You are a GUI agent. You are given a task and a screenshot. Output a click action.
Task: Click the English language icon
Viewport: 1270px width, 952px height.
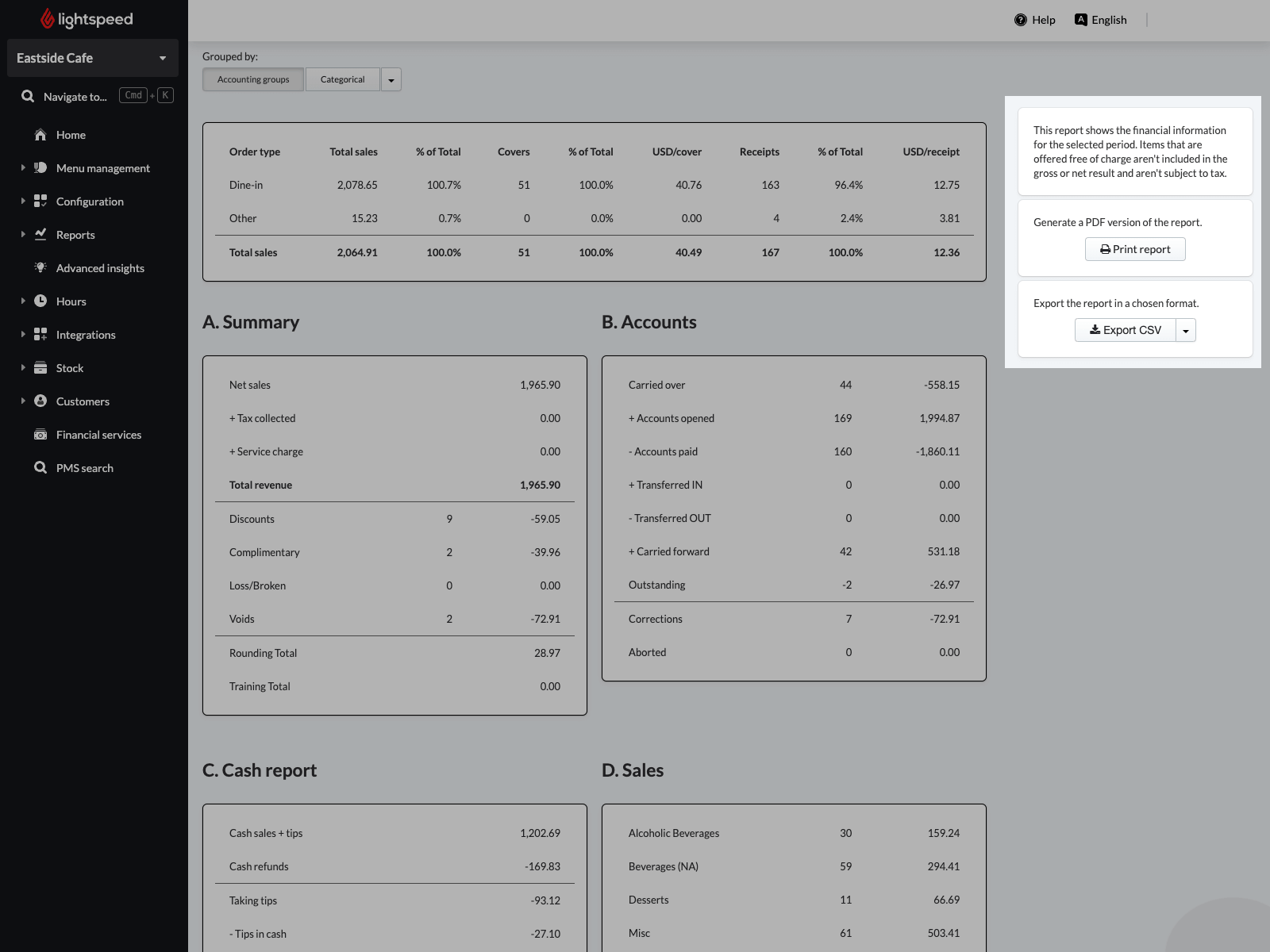coord(1081,20)
